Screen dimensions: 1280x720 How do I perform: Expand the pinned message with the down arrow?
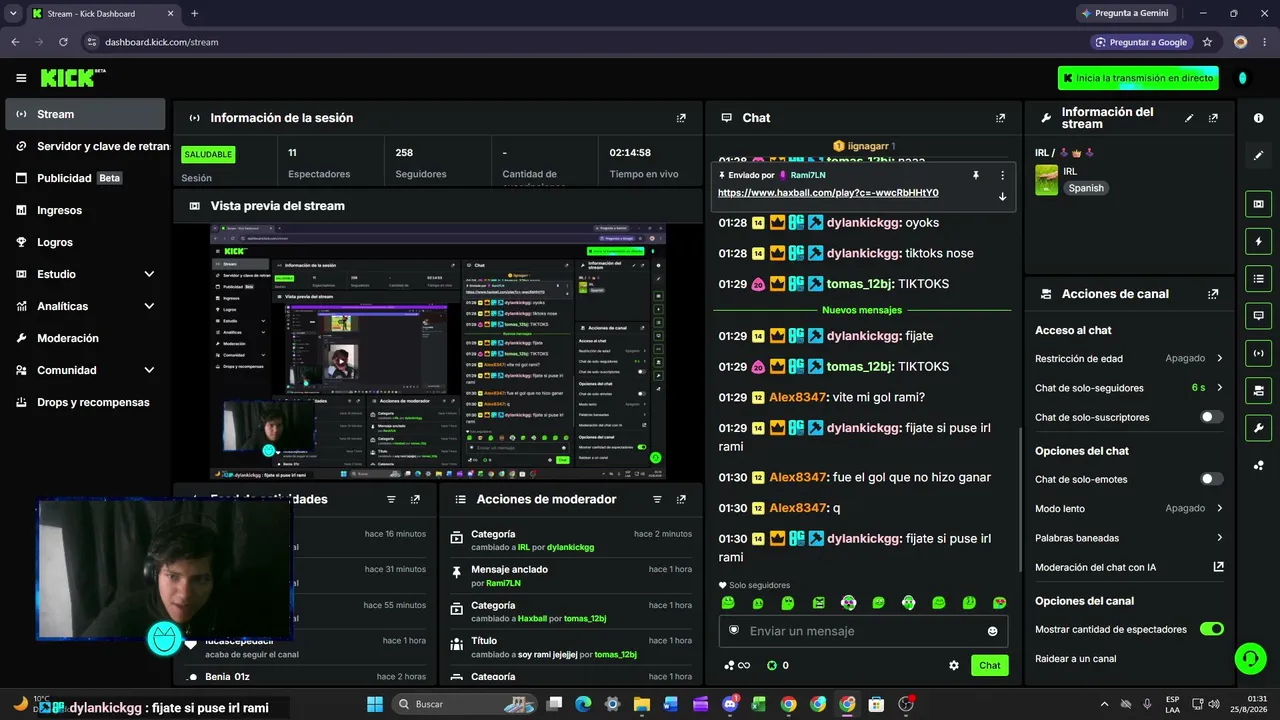click(x=1002, y=196)
